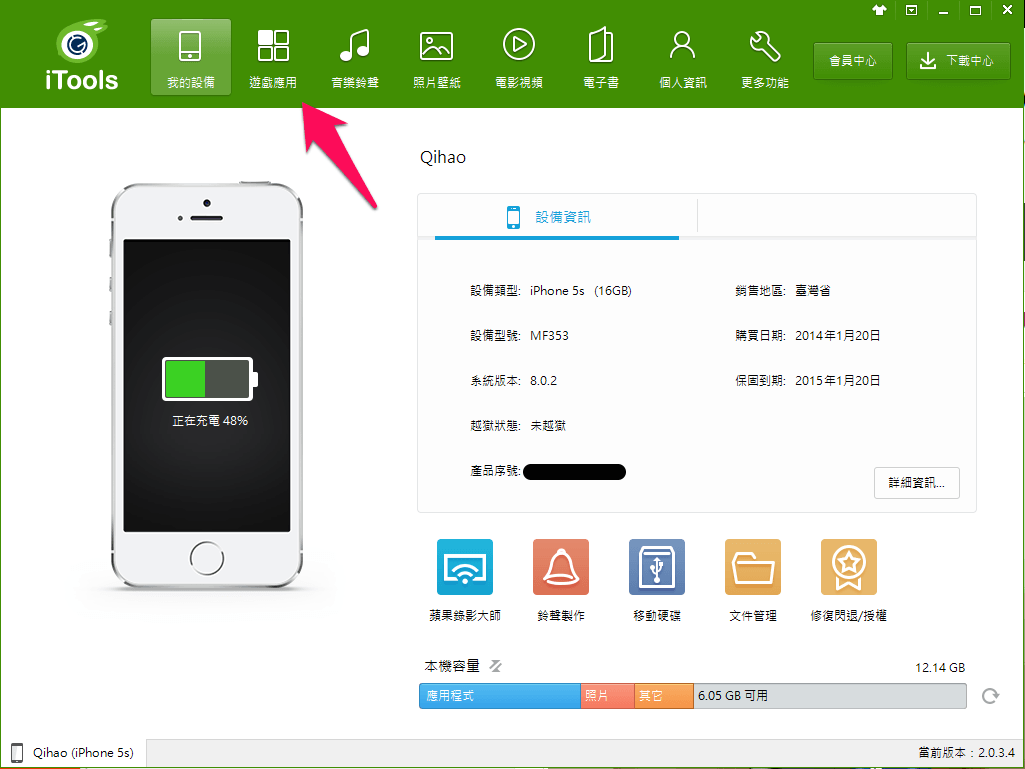Open 移動硬碟 portable disk tool
This screenshot has height=769, width=1025.
[657, 581]
